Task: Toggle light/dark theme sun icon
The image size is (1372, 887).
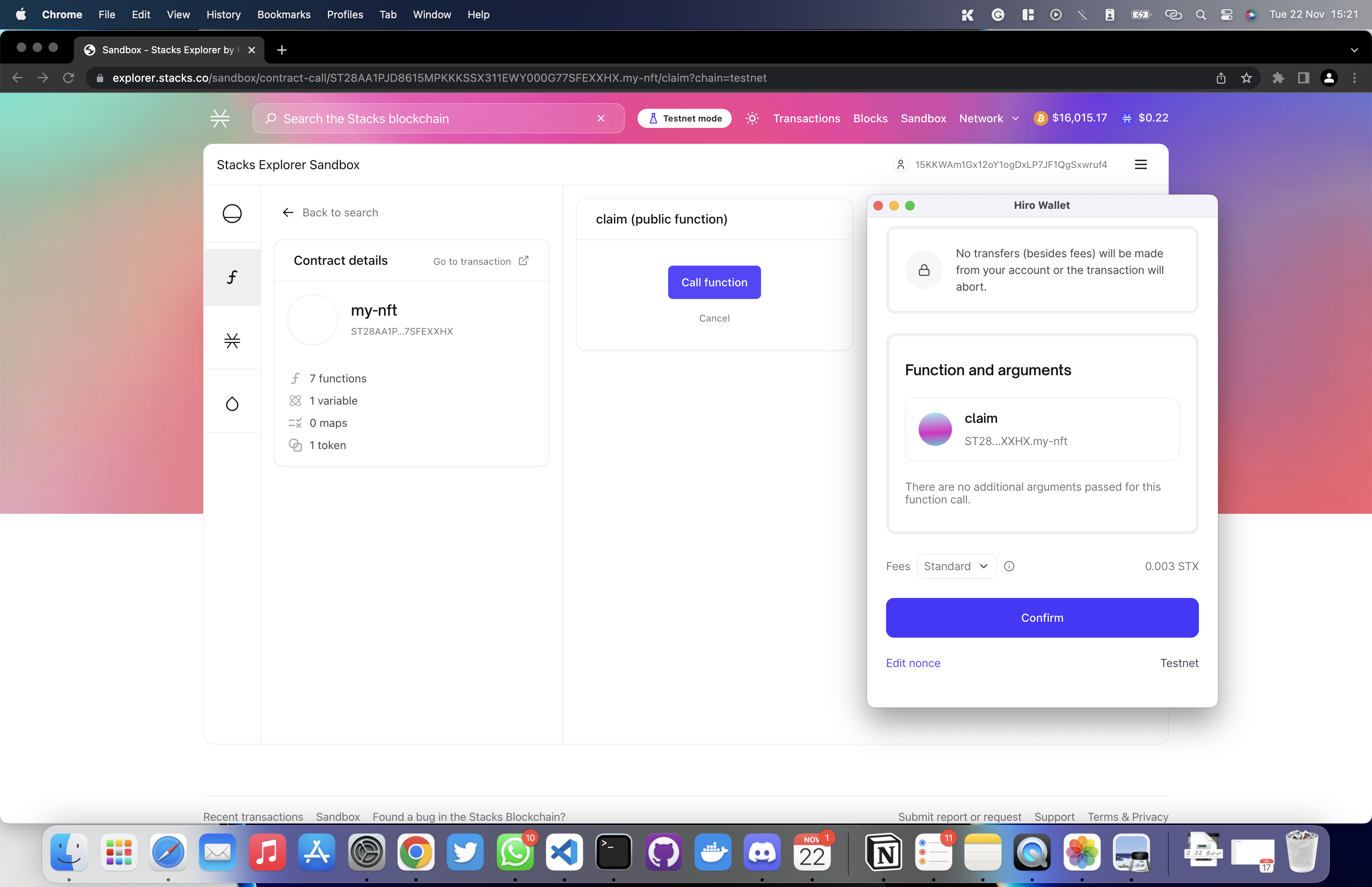Action: (x=752, y=119)
